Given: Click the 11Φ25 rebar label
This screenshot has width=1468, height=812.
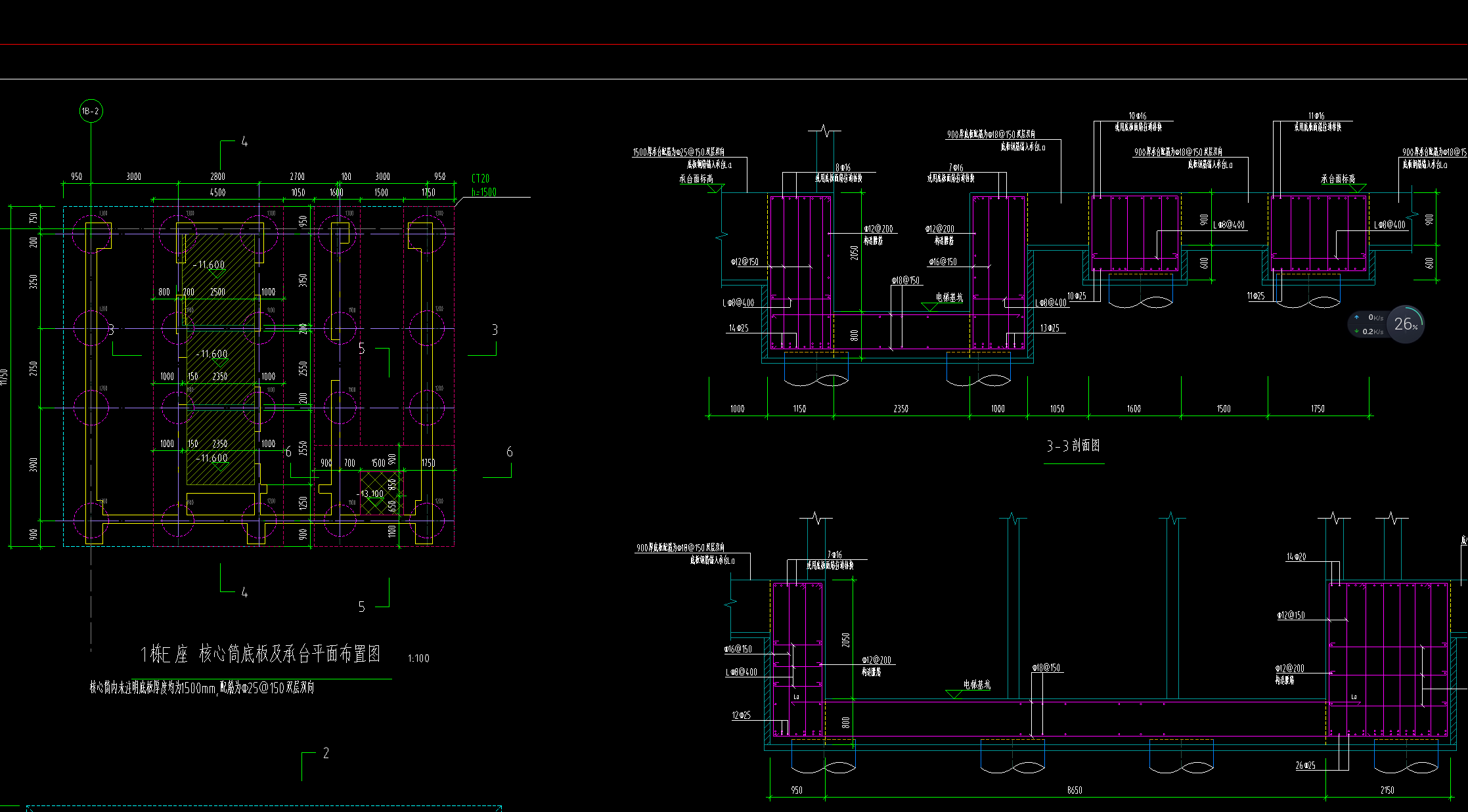Looking at the screenshot, I should pos(1256,296).
